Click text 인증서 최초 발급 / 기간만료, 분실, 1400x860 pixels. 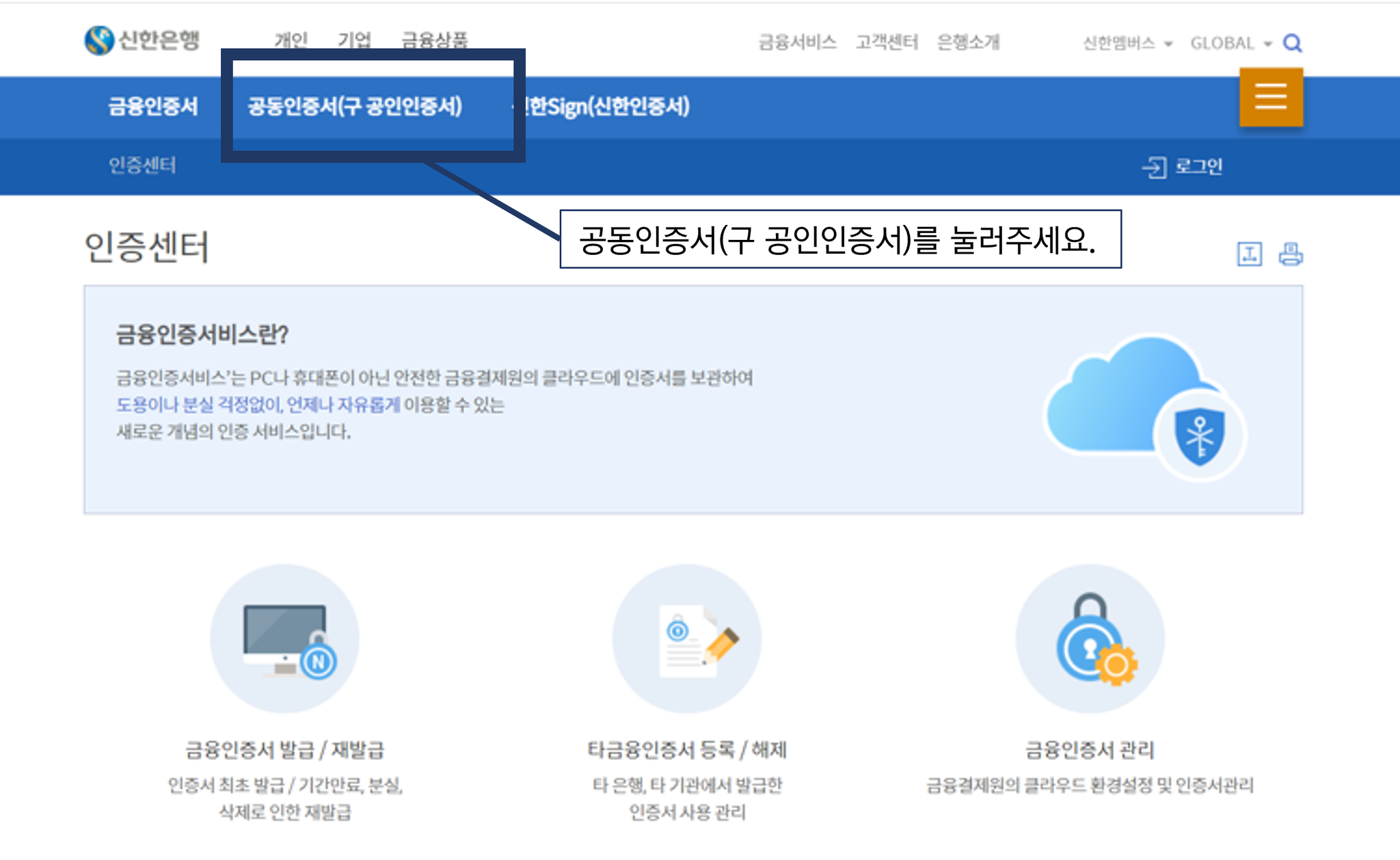point(285,785)
